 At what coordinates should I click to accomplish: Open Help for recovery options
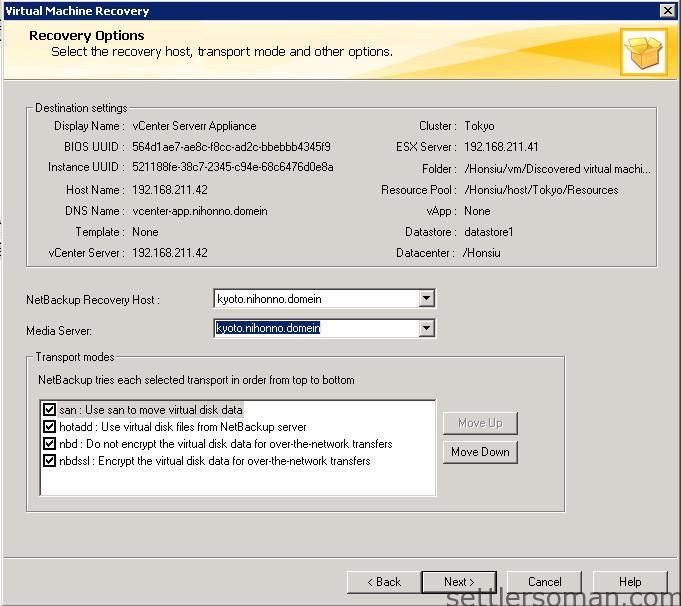(x=630, y=582)
